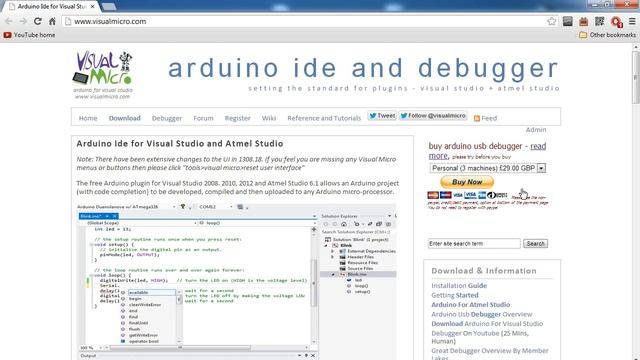
Task: Click the Search button
Action: pos(536,244)
